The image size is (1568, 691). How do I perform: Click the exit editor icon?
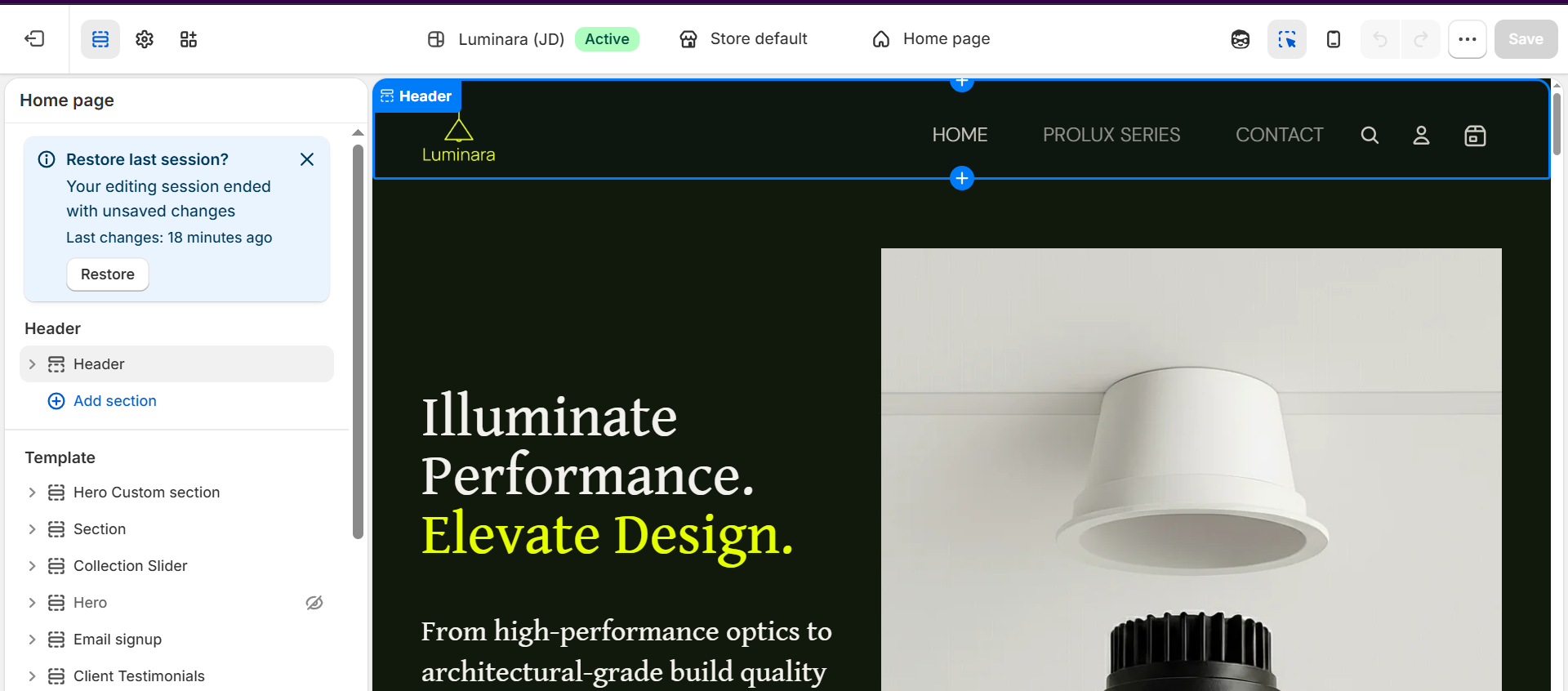pos(34,38)
